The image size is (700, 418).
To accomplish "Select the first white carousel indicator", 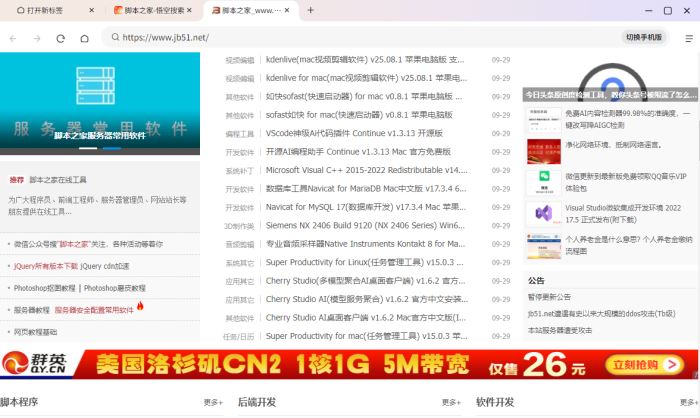I will tap(88, 148).
